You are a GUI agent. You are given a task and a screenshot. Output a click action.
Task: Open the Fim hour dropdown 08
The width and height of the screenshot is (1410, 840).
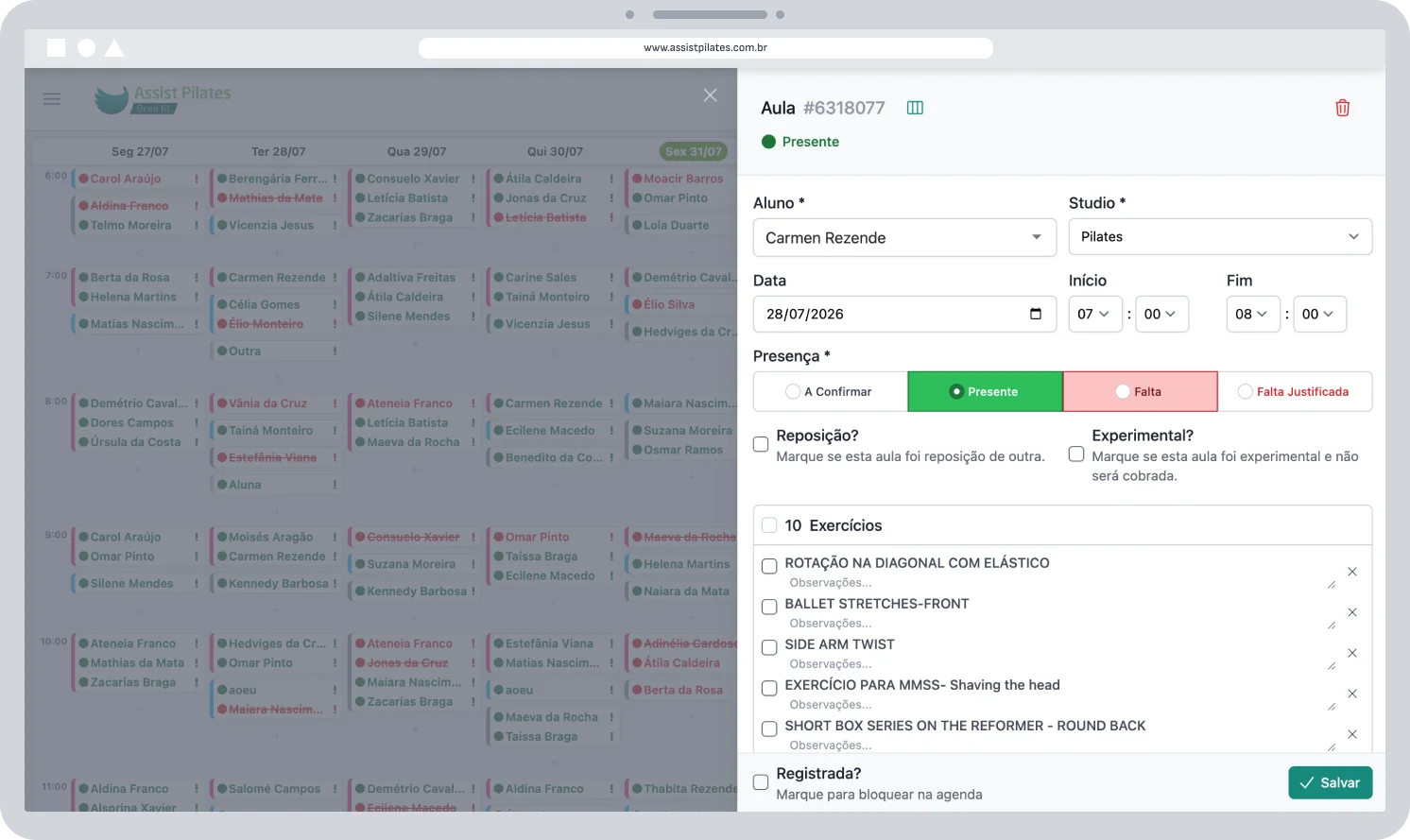tap(1253, 314)
